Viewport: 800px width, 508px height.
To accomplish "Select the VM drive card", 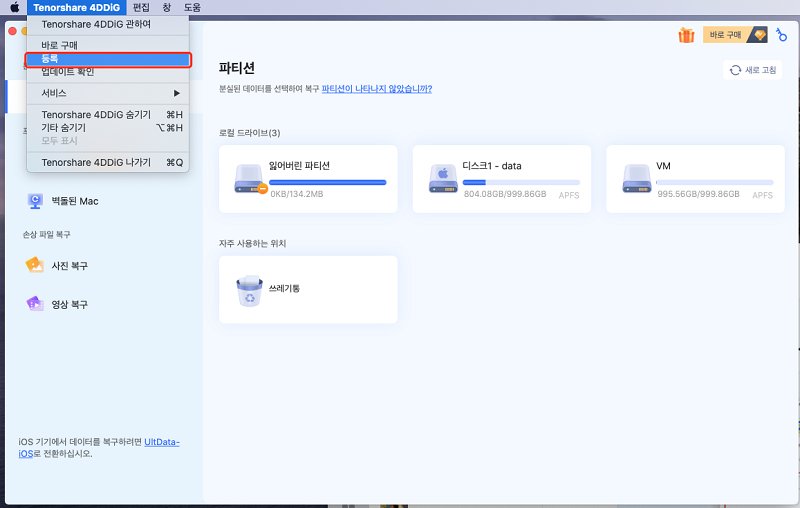I will (x=695, y=179).
